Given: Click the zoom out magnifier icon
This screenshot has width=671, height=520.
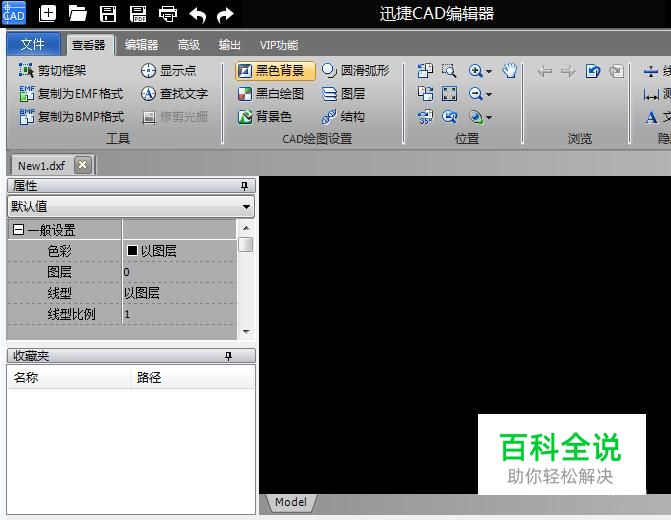Looking at the screenshot, I should click(x=475, y=94).
